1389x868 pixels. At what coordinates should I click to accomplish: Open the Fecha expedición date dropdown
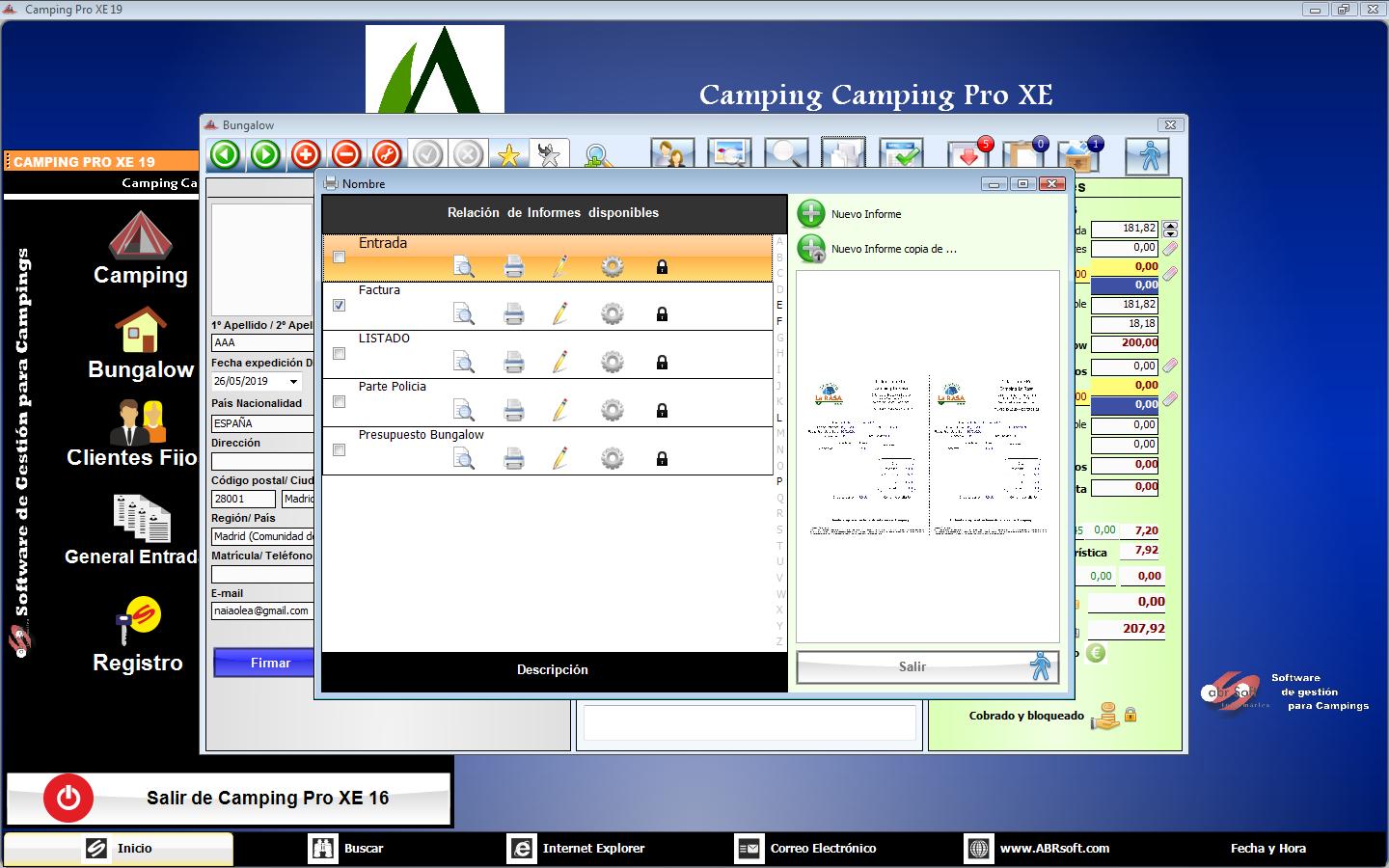pyautogui.click(x=294, y=382)
